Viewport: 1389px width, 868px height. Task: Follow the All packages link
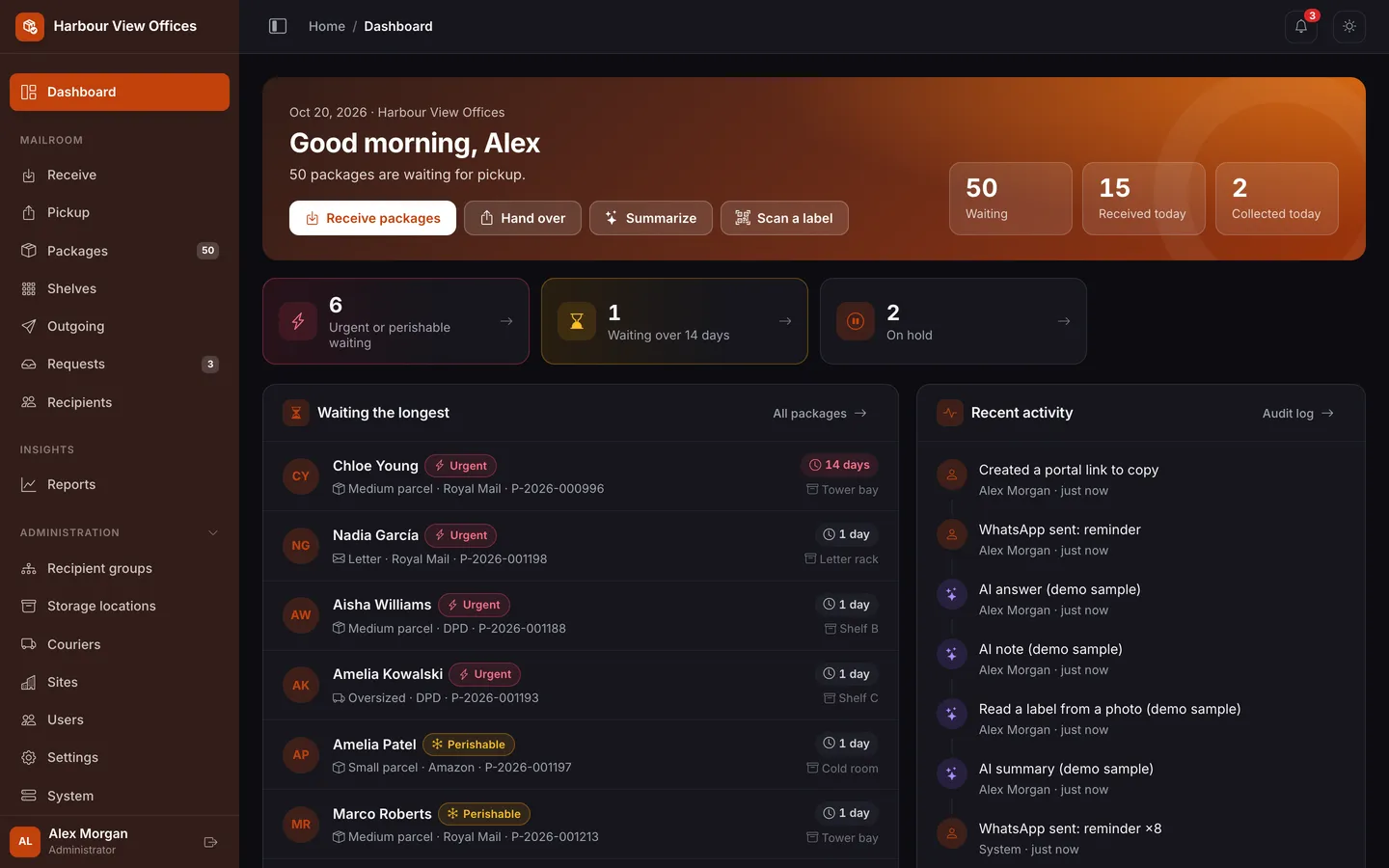click(820, 413)
